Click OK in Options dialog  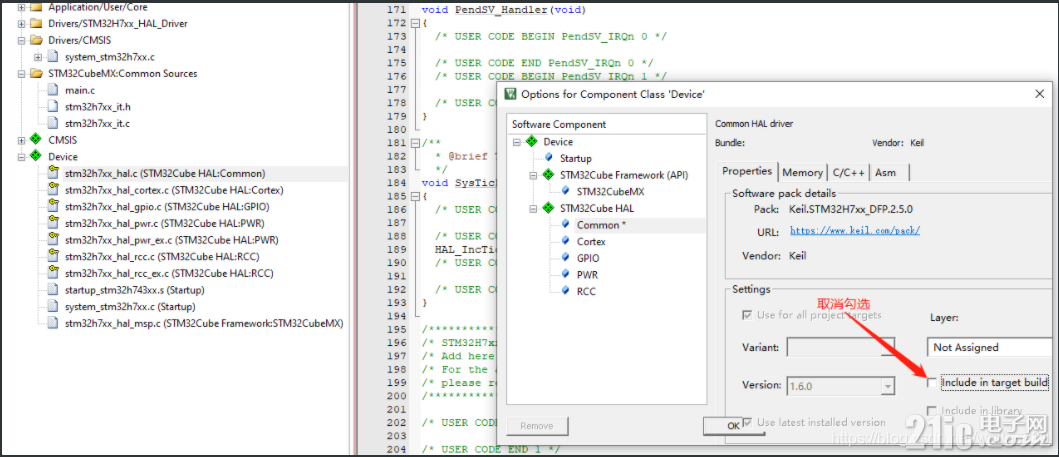tap(733, 426)
